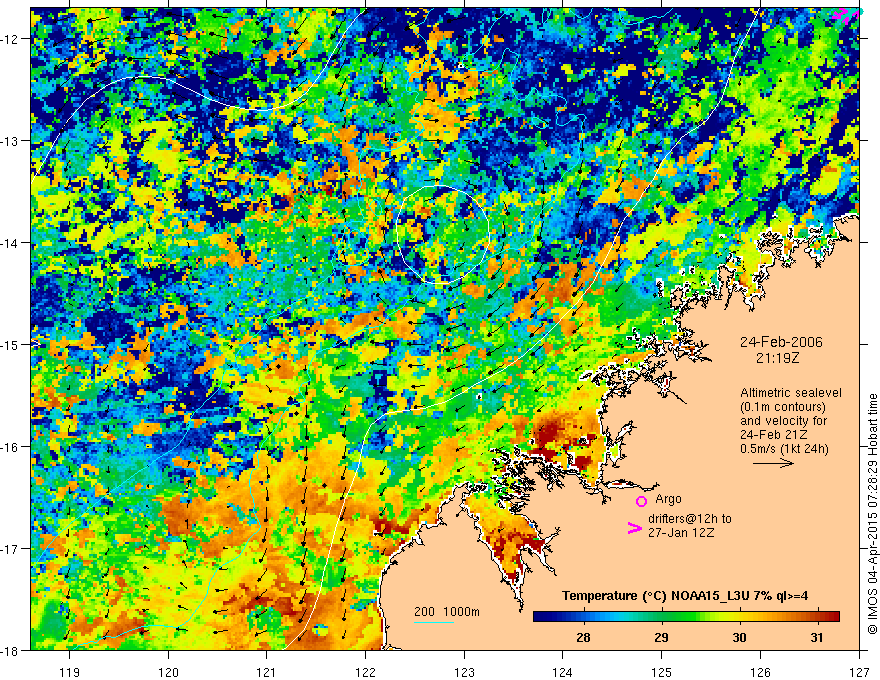Select the '21:19Z' time text
The width and height of the screenshot is (880, 680).
tap(777, 358)
